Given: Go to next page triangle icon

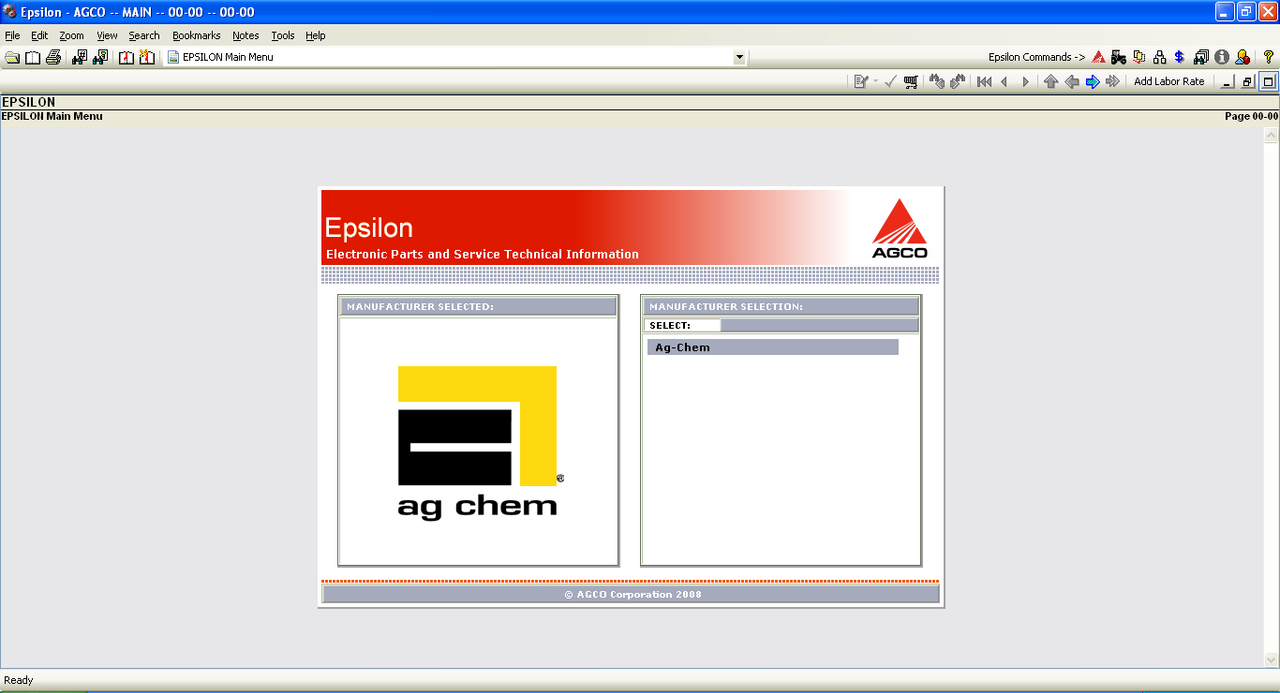Looking at the screenshot, I should tap(1025, 82).
